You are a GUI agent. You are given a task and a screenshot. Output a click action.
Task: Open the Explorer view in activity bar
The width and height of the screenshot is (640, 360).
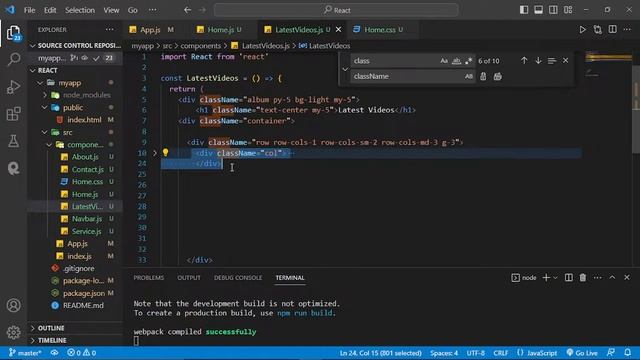pyautogui.click(x=13, y=33)
